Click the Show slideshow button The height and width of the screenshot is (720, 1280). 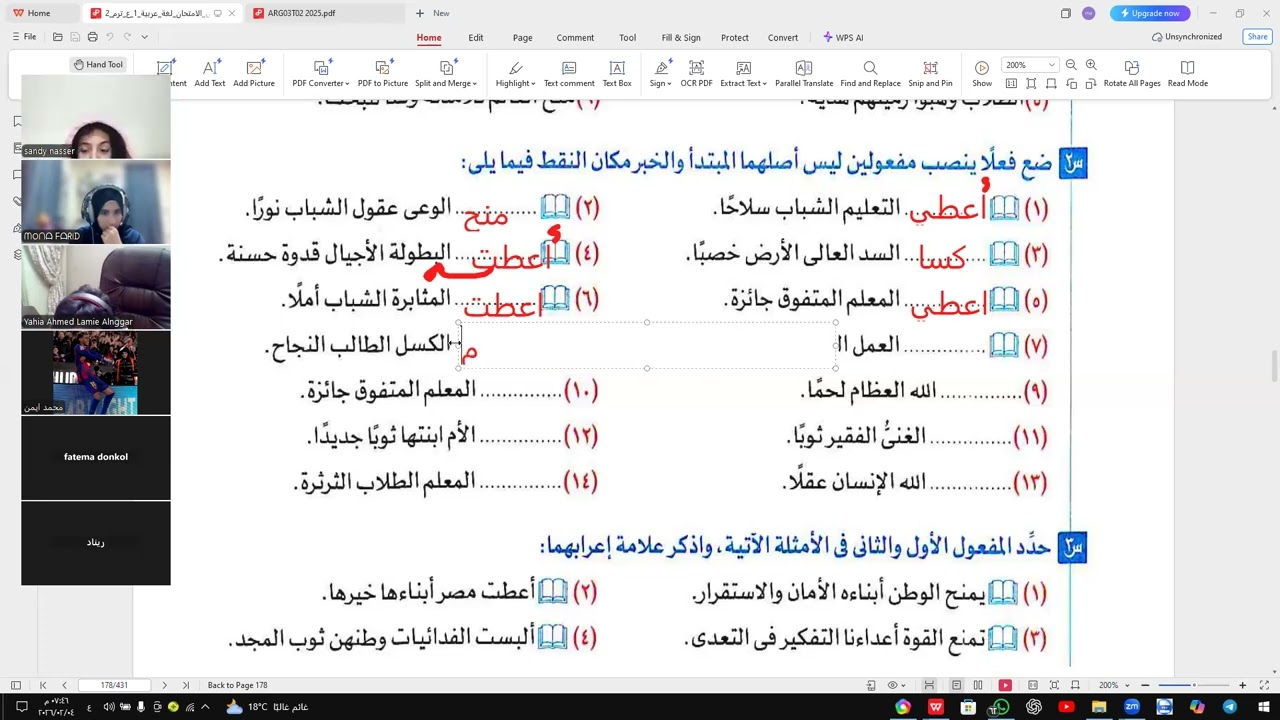click(982, 73)
